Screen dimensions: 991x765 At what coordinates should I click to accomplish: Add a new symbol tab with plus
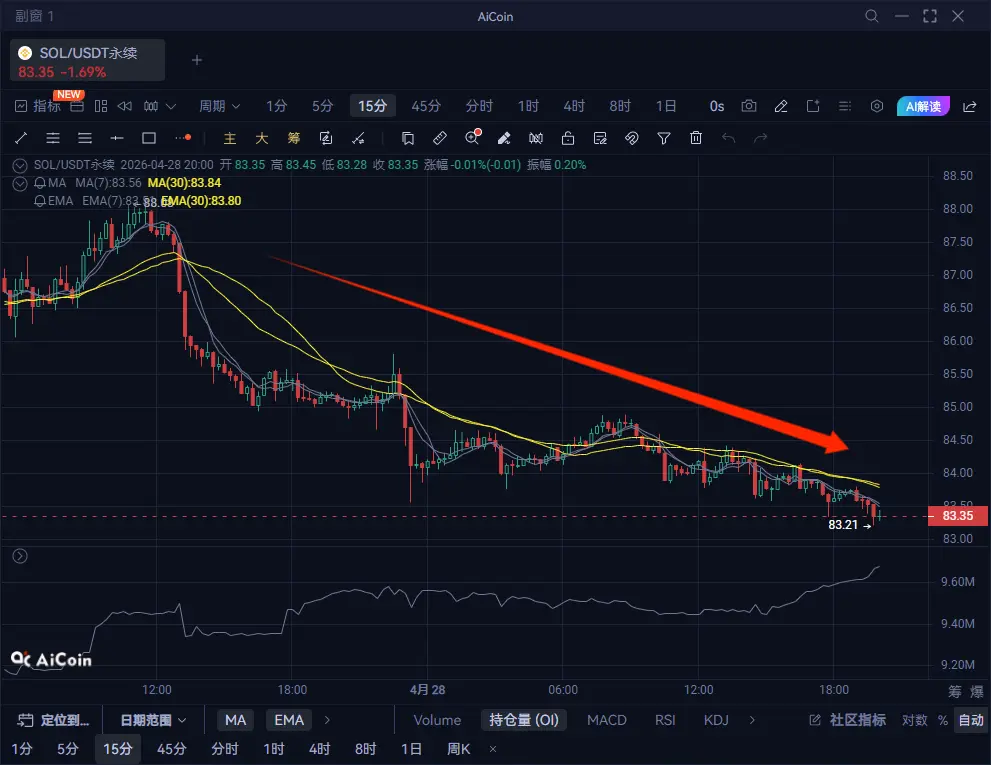197,60
